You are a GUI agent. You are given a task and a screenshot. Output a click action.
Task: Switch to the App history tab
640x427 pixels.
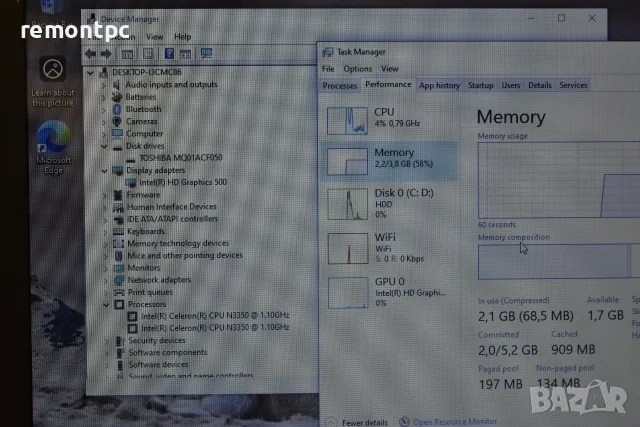point(440,85)
